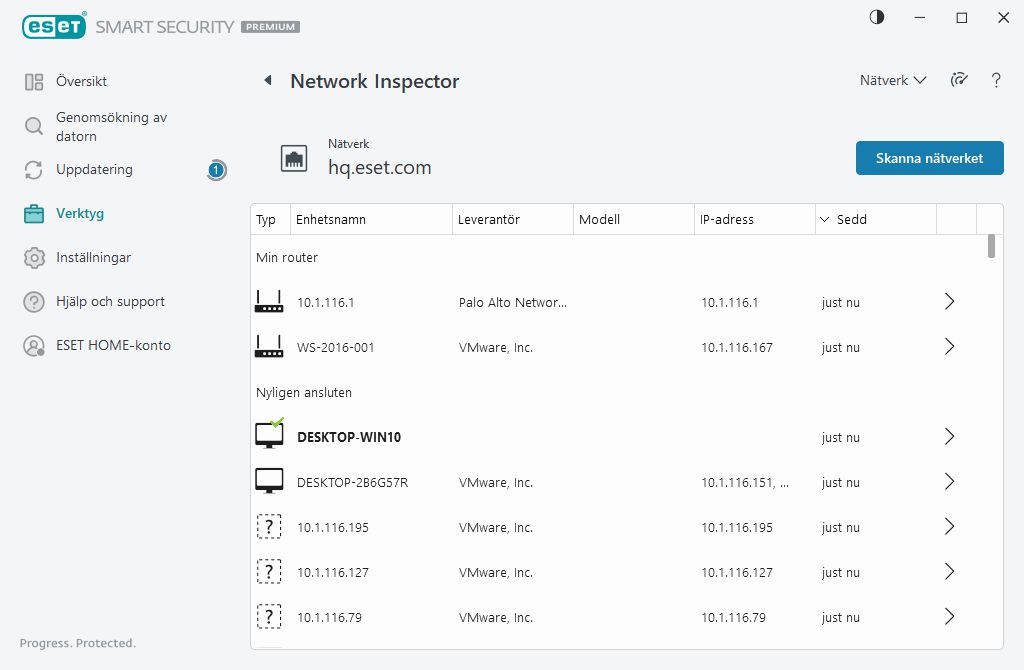Viewport: 1024px width, 670px height.
Task: Open the ESET HOME-konto section
Action: click(105, 345)
